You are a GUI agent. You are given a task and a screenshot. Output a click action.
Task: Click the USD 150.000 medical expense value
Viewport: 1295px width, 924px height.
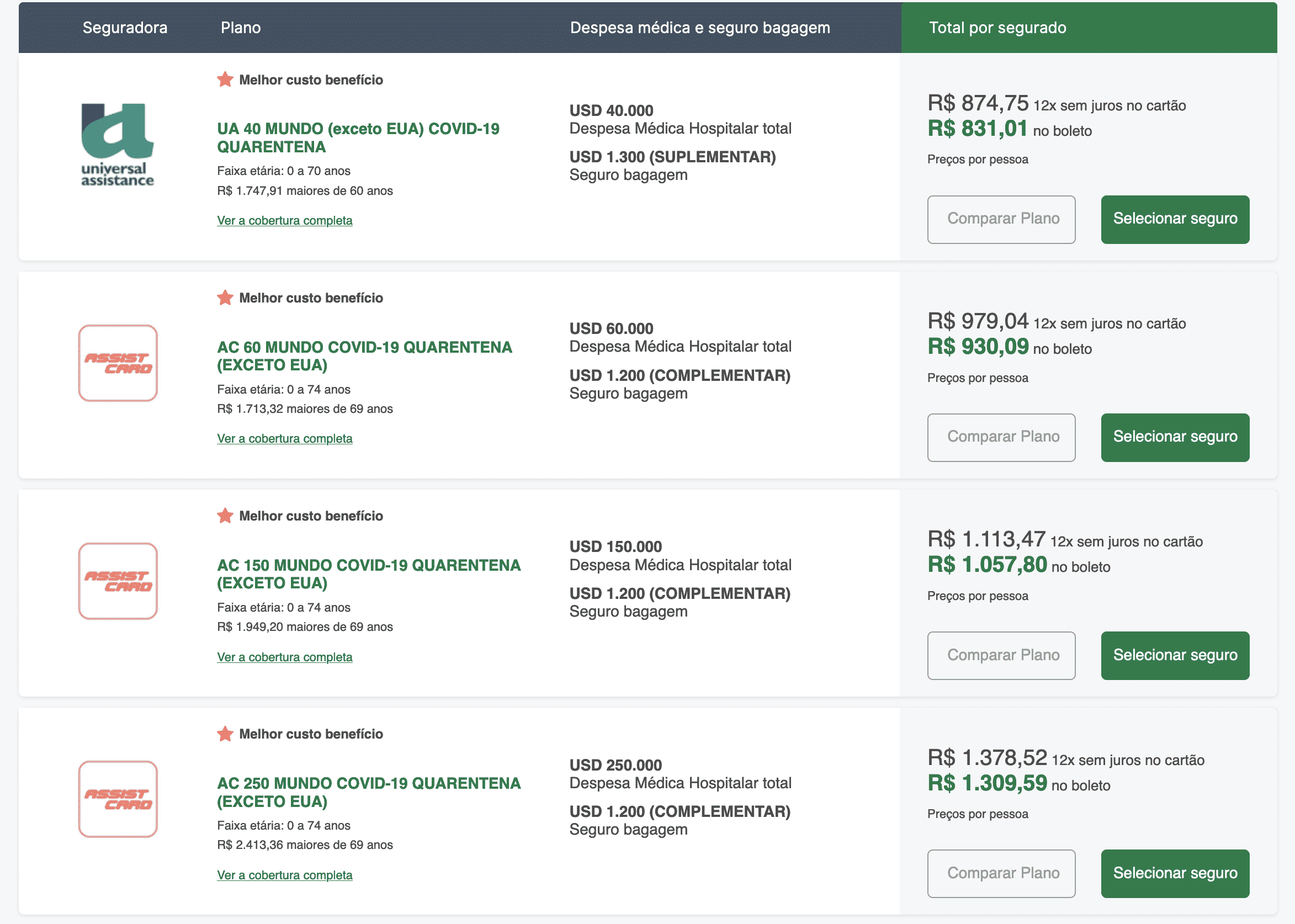click(615, 546)
